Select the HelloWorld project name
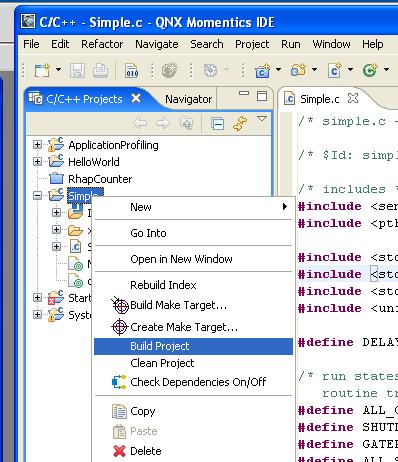The image size is (398, 462). coord(94,162)
